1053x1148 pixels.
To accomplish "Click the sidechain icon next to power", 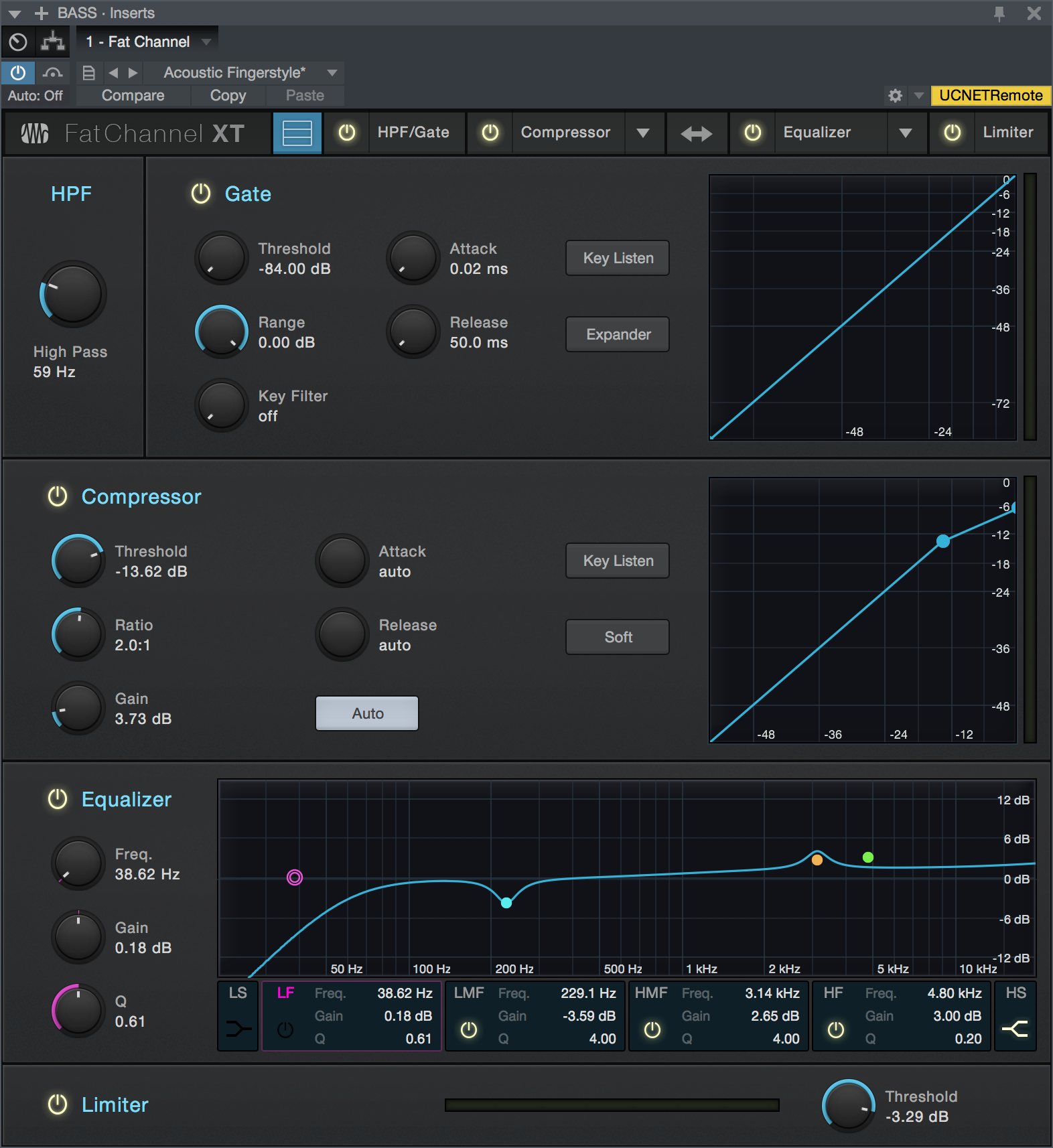I will click(53, 72).
